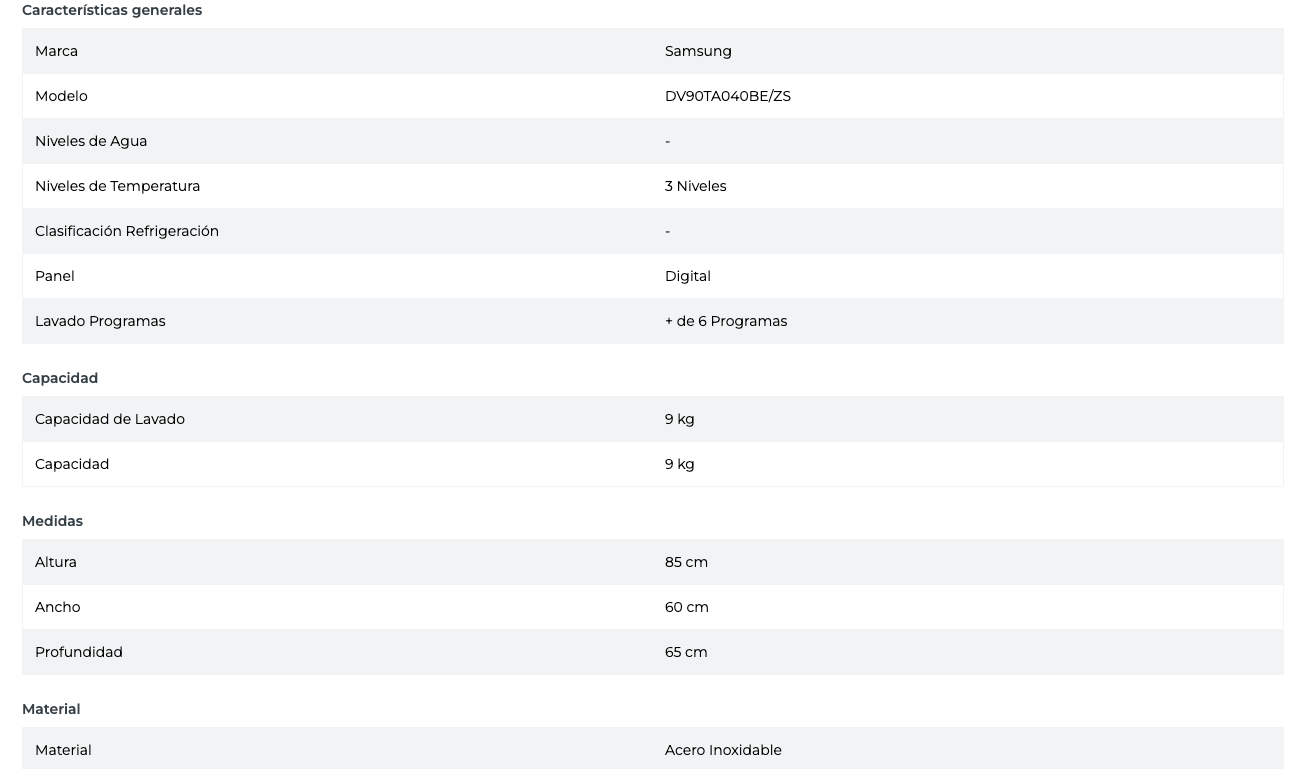1296x769 pixels.
Task: Click the Profundidad row label
Action: [79, 652]
